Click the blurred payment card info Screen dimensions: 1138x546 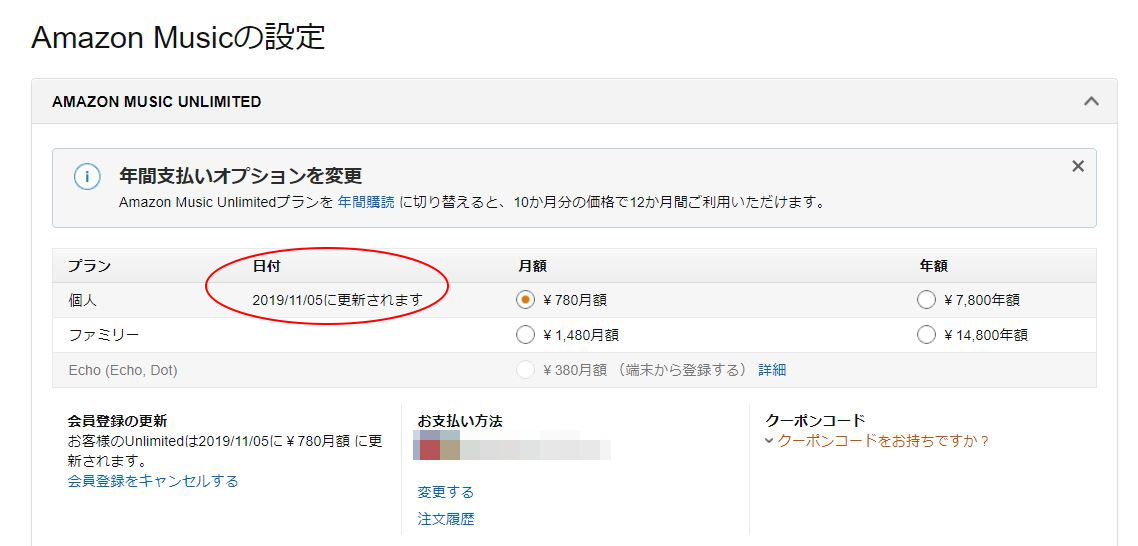click(x=512, y=445)
